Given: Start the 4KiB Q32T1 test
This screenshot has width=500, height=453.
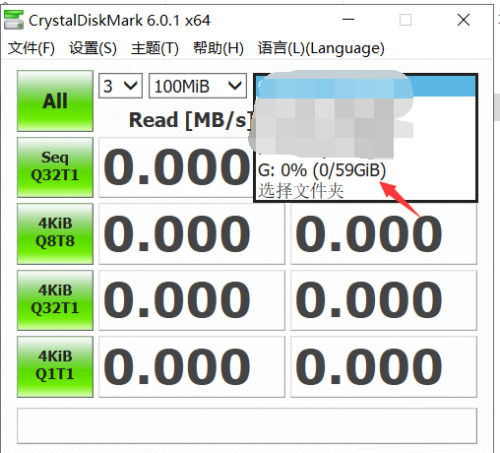Looking at the screenshot, I should 55,300.
